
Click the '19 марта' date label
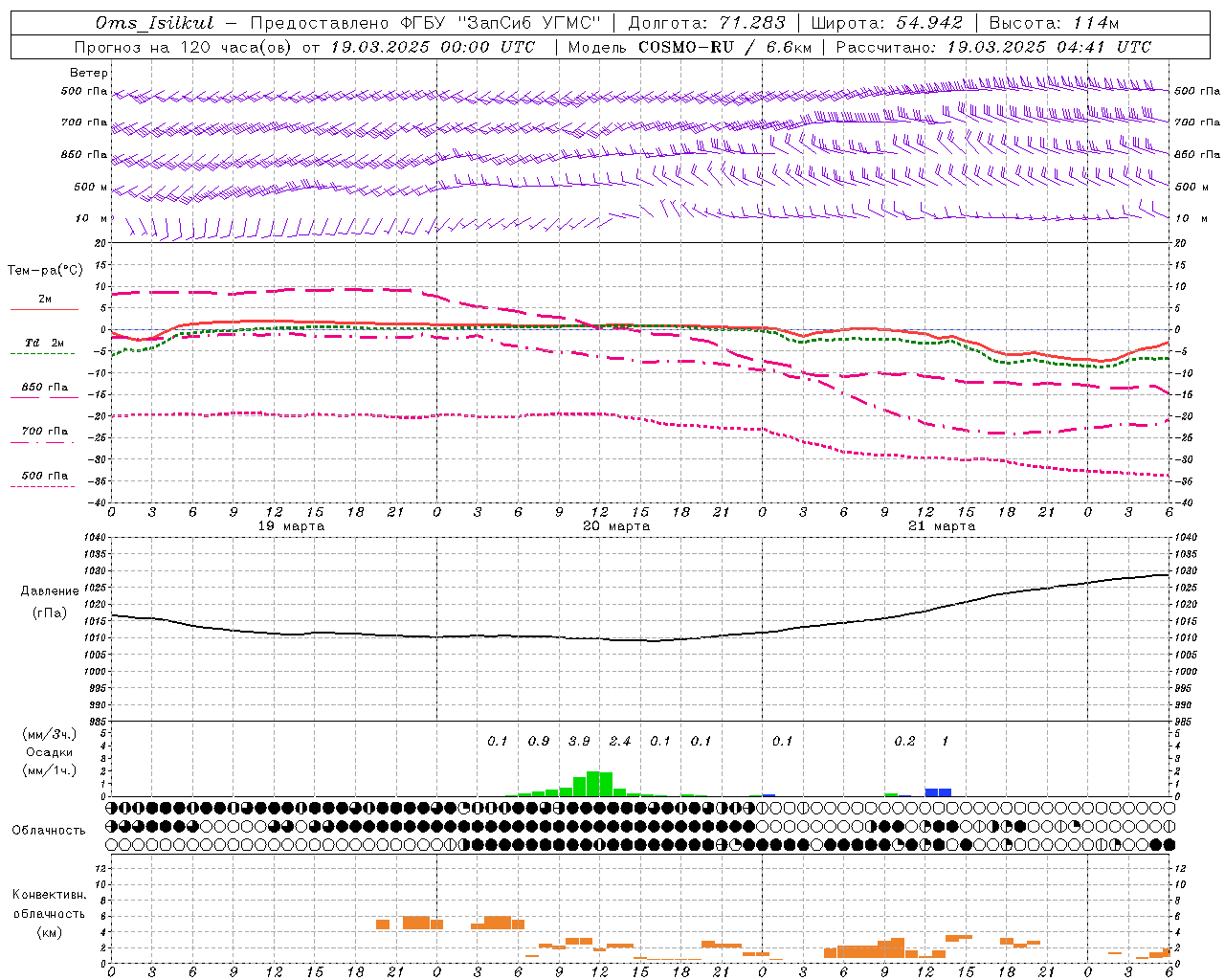pos(291,526)
